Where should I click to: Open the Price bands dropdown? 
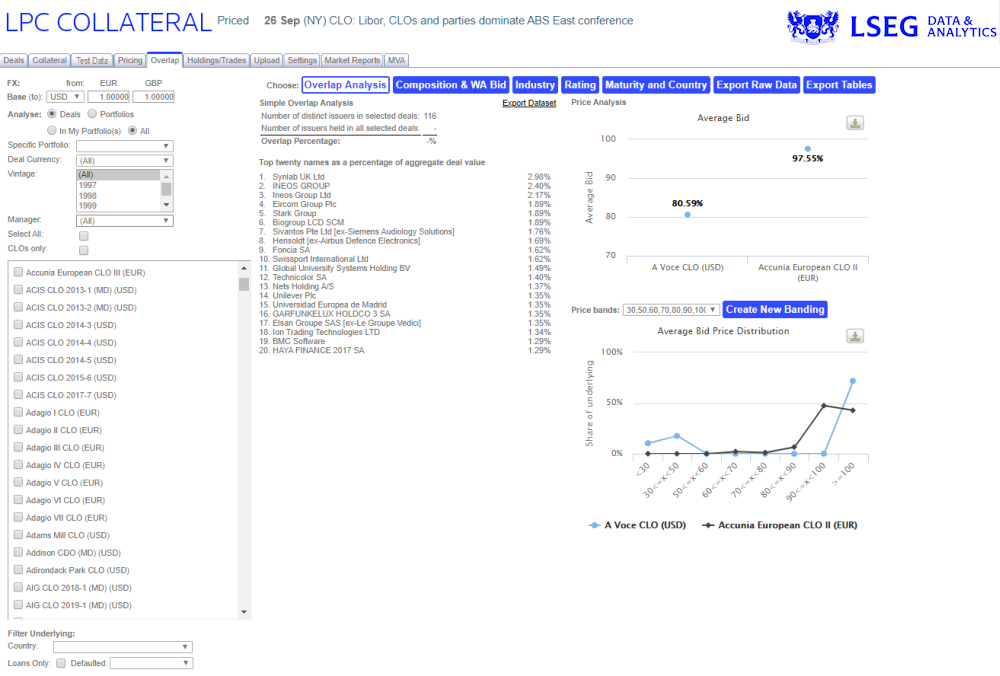(x=670, y=310)
